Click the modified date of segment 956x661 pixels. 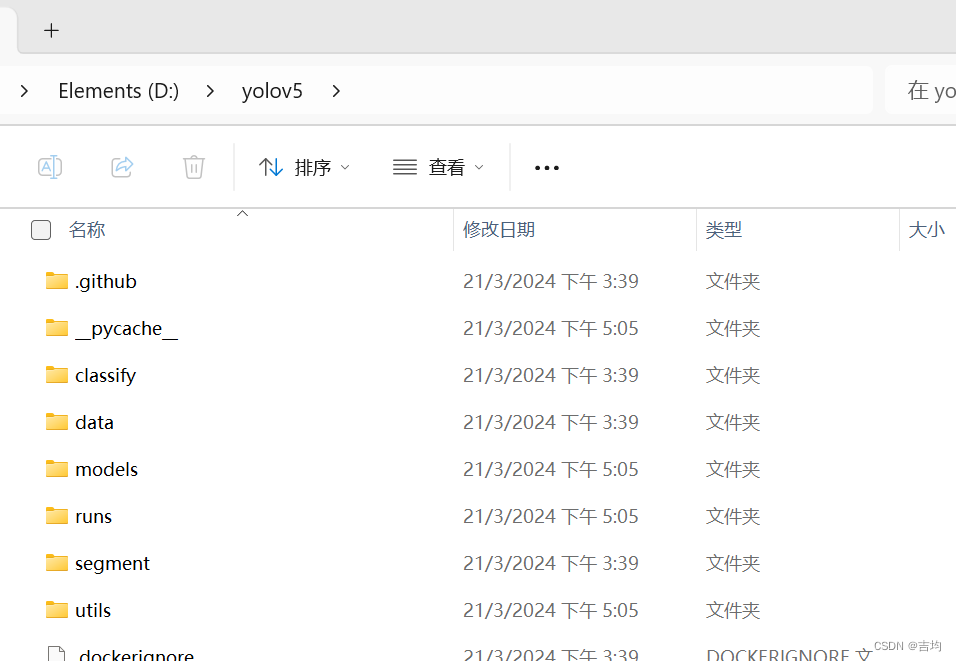tap(551, 563)
